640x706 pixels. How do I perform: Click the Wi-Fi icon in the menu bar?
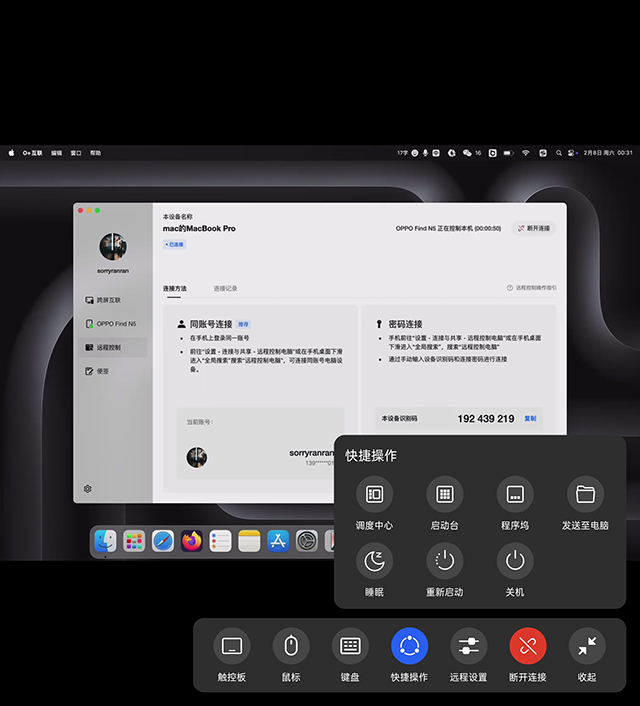click(x=526, y=153)
